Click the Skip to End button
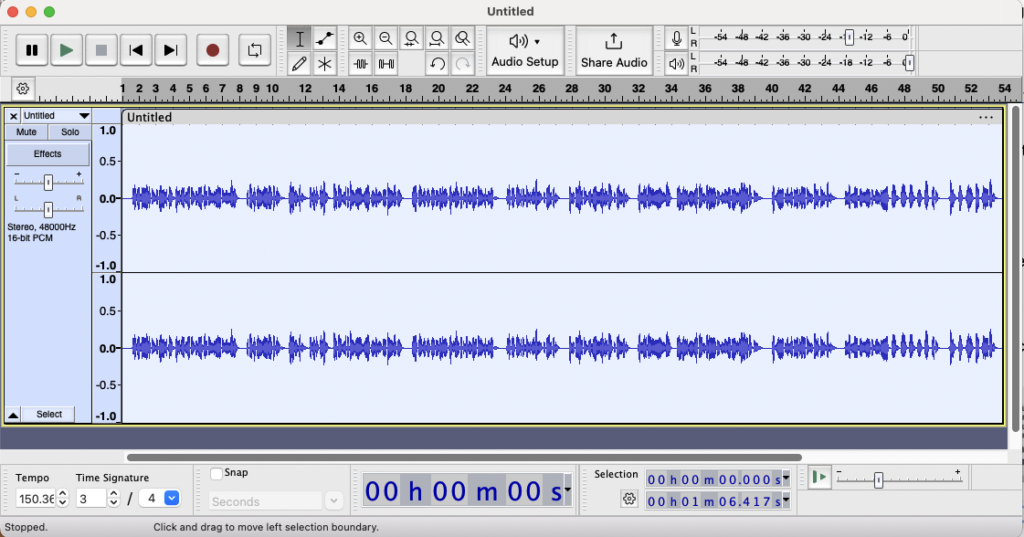This screenshot has width=1024, height=537. click(x=171, y=50)
